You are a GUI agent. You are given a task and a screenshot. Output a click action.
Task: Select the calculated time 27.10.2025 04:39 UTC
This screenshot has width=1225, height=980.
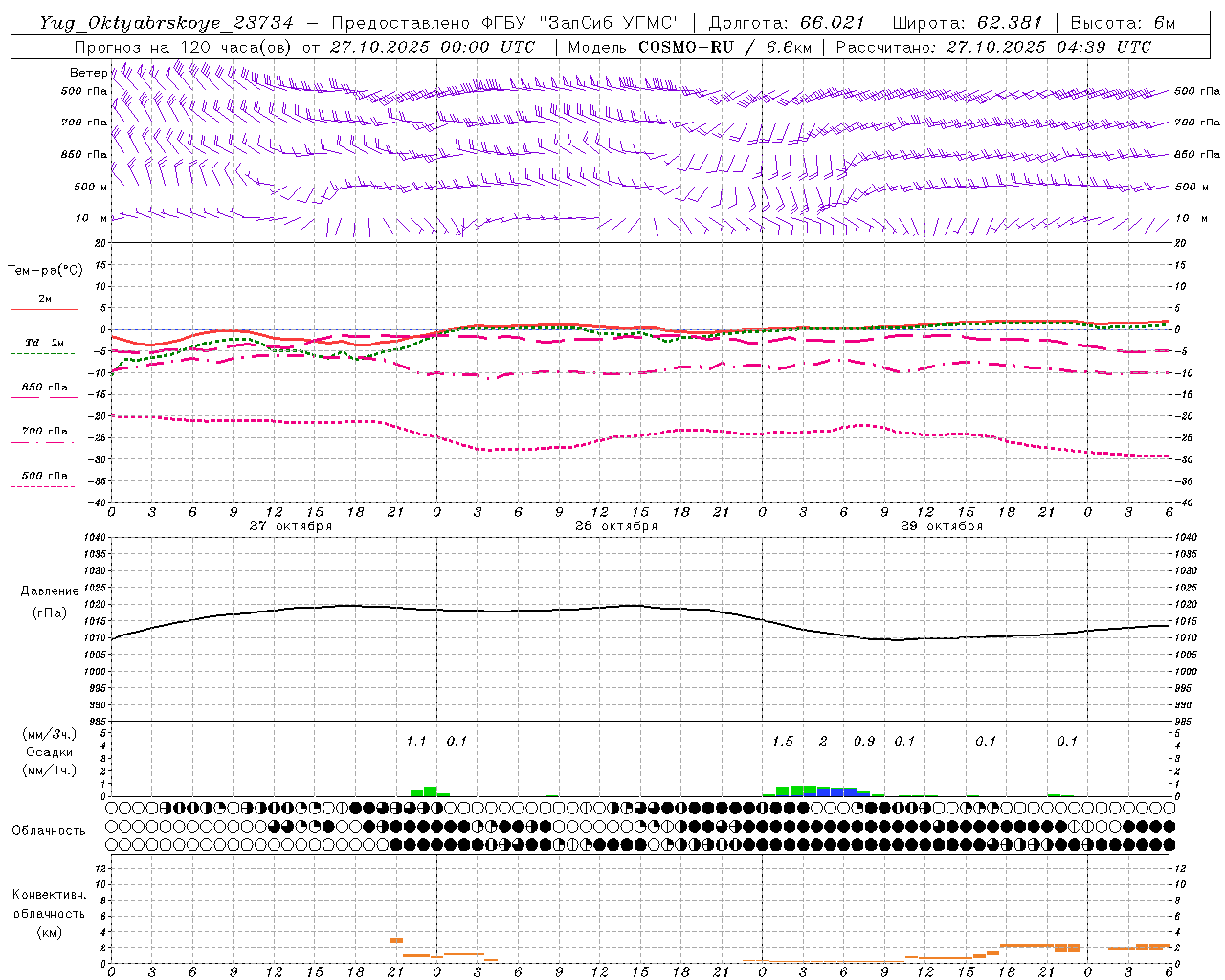(1049, 47)
